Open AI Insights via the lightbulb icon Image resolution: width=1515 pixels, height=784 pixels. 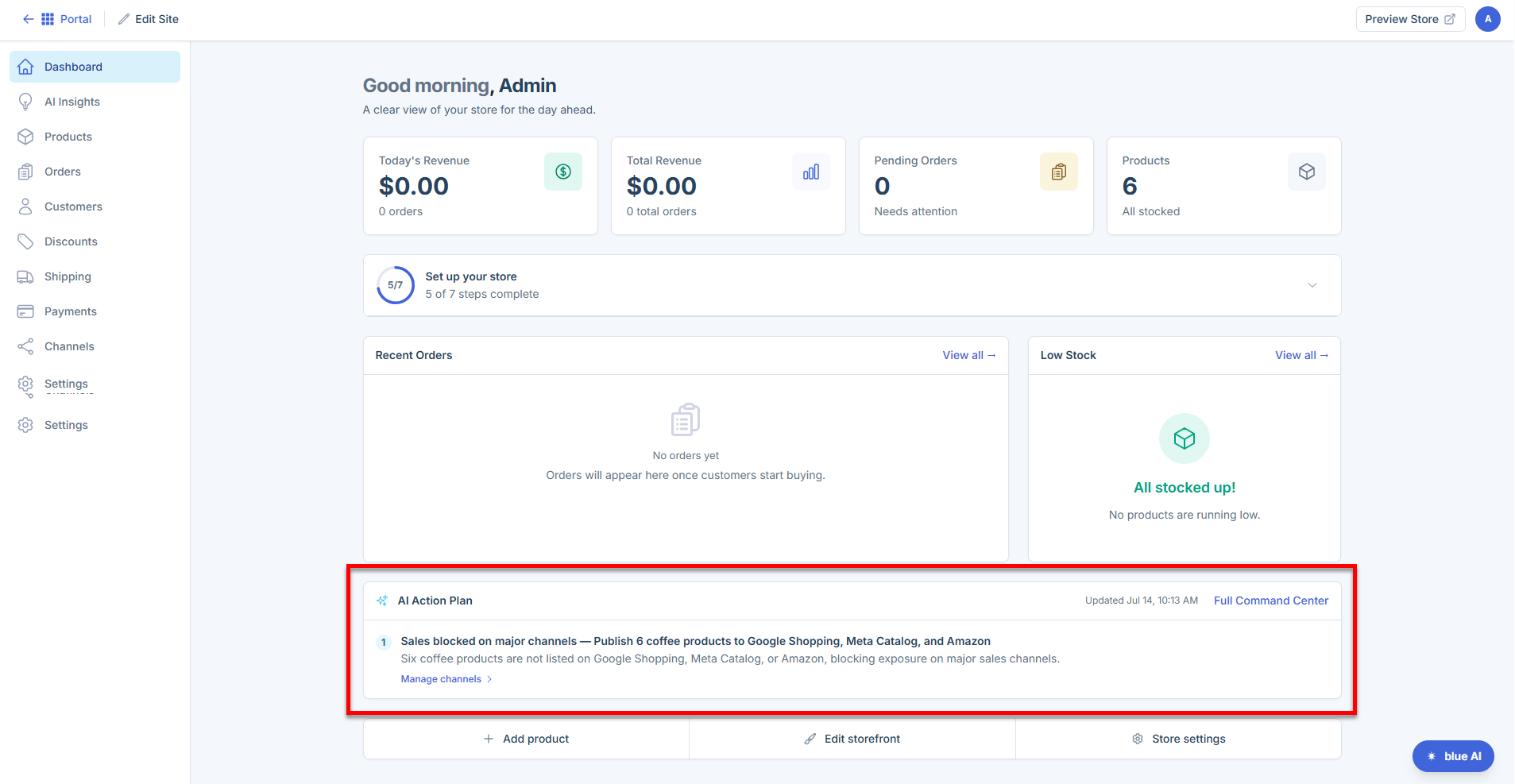[25, 102]
